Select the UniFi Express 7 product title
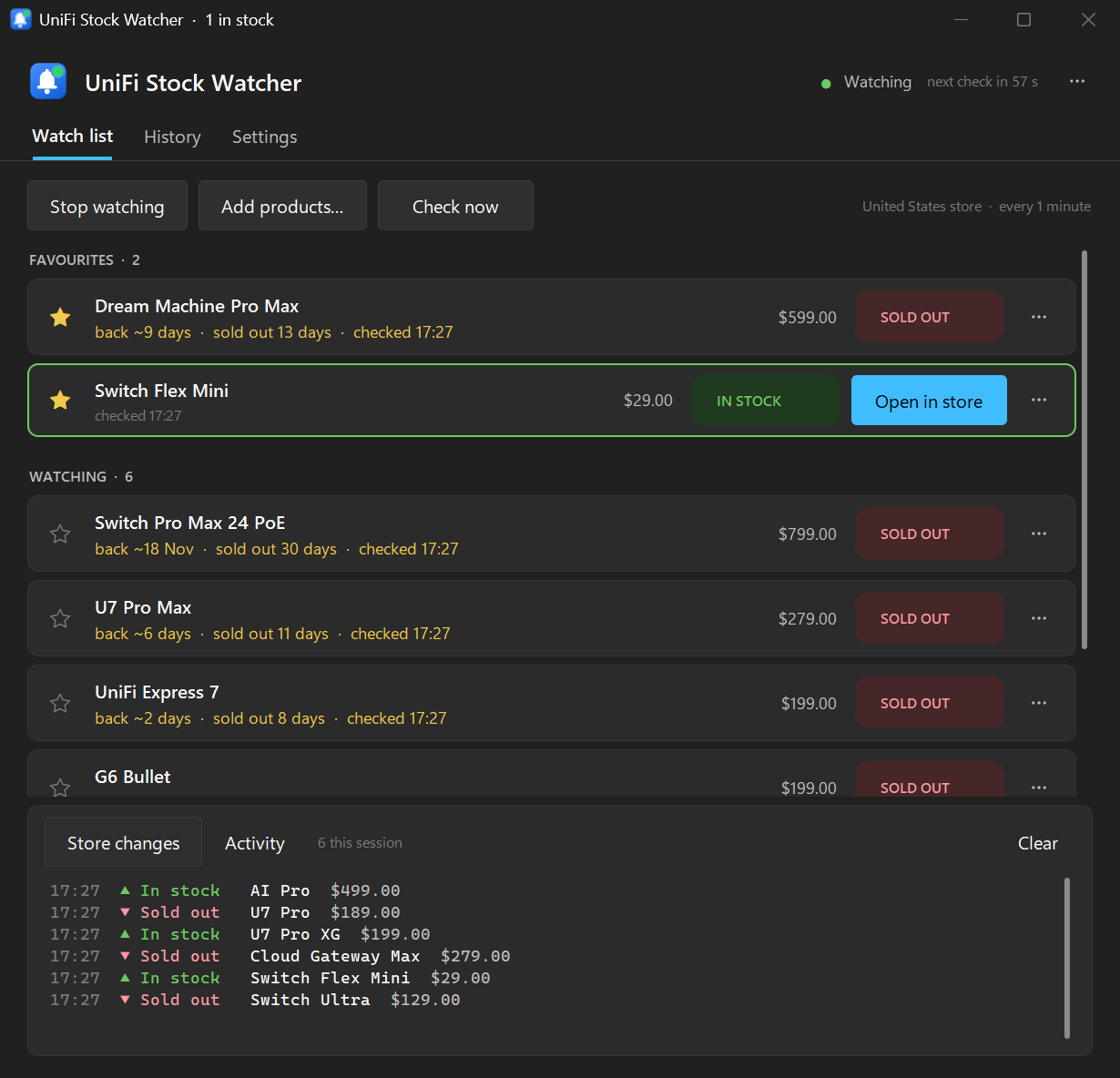This screenshot has height=1078, width=1120. click(157, 692)
